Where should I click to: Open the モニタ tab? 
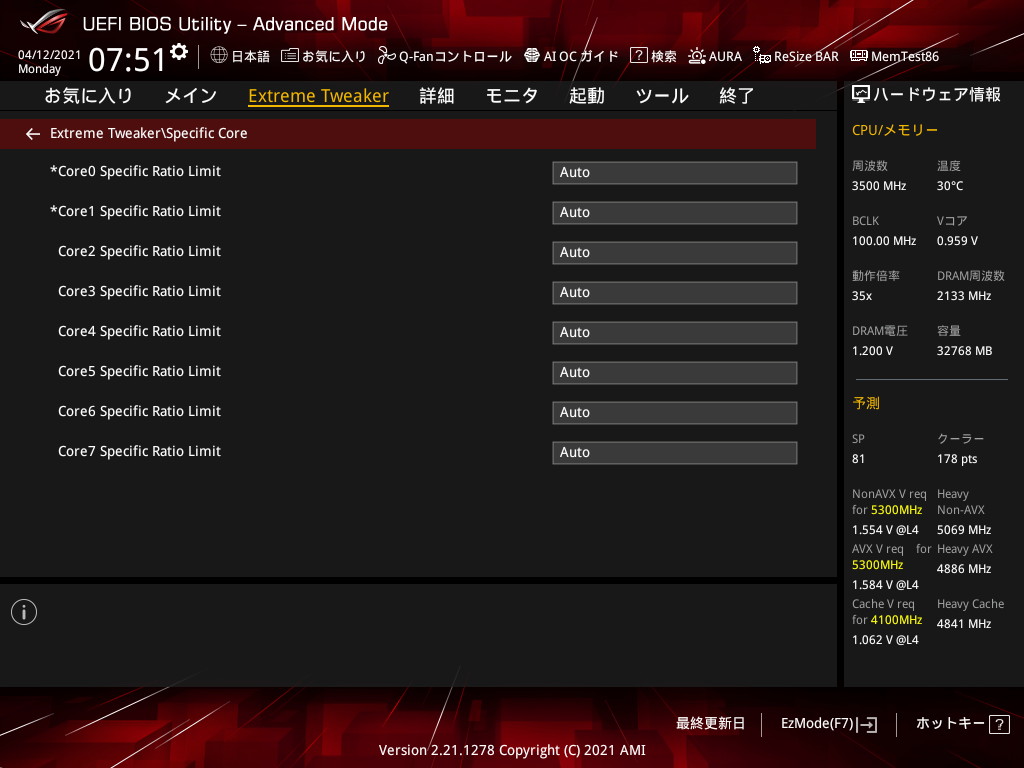click(x=512, y=96)
